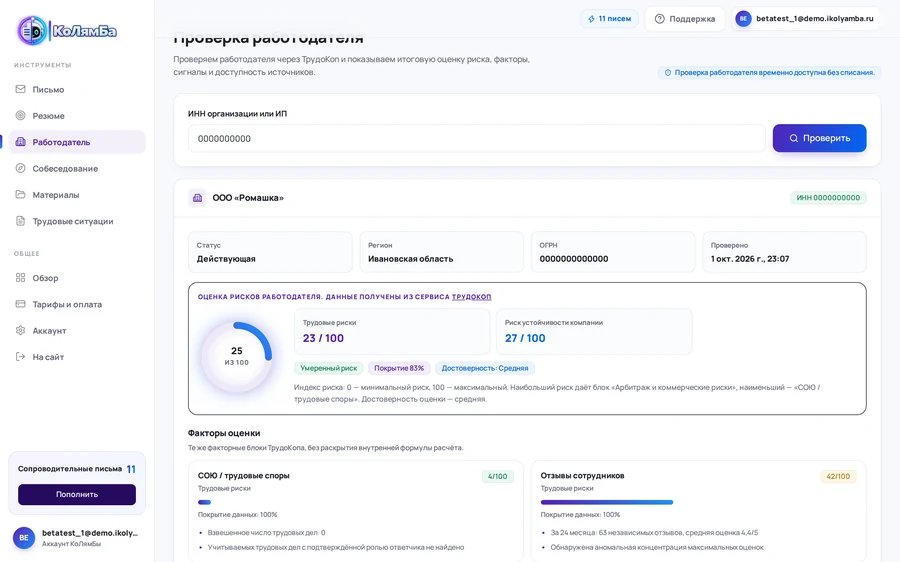This screenshot has width=900, height=562.
Task: Open the betatest_1@demo.ikolyamba.ru account menu
Action: tap(806, 19)
